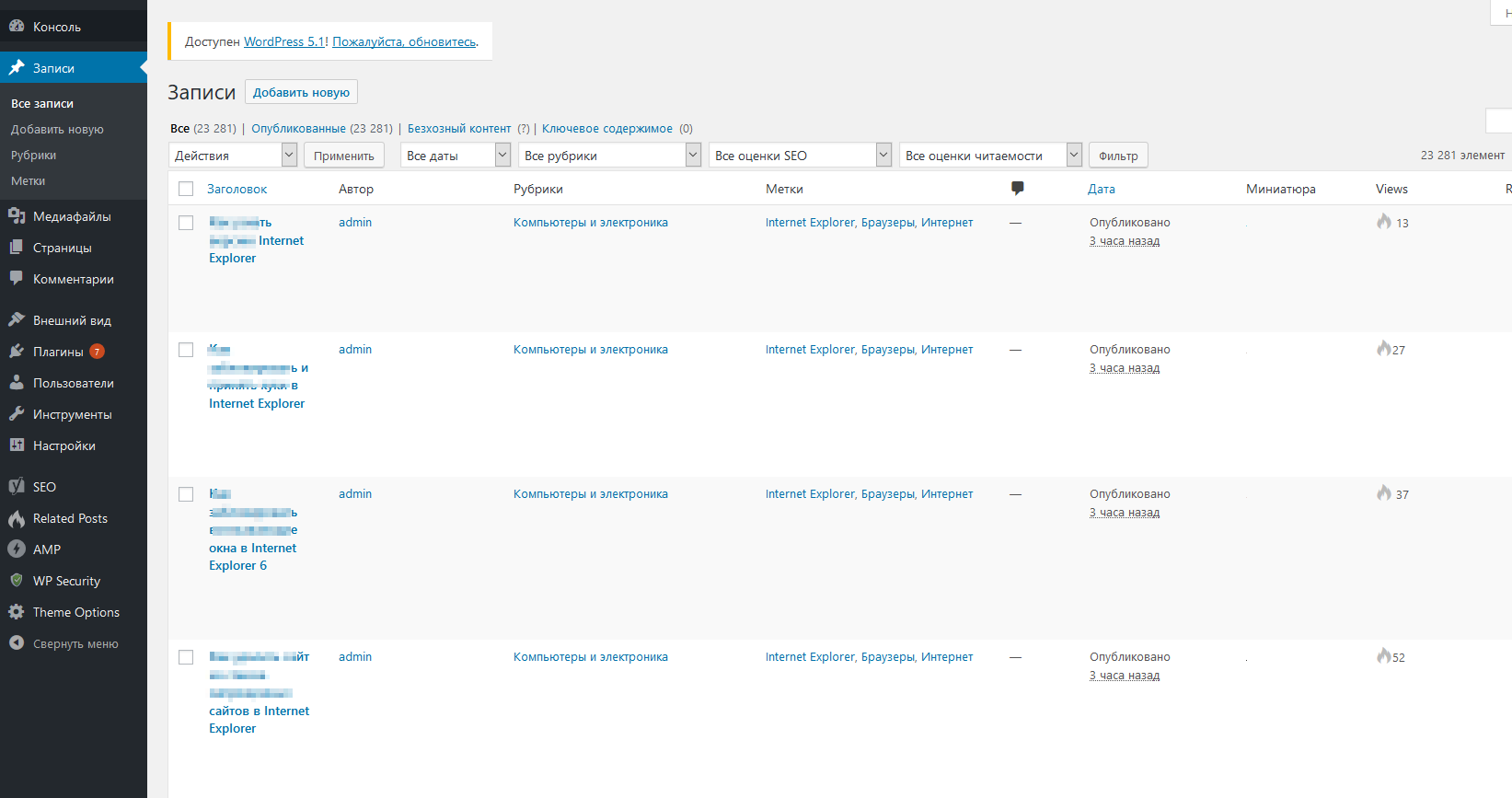Image resolution: width=1512 pixels, height=798 pixels.
Task: Click the Comments speech bubble sidebar icon
Action: tap(17, 279)
